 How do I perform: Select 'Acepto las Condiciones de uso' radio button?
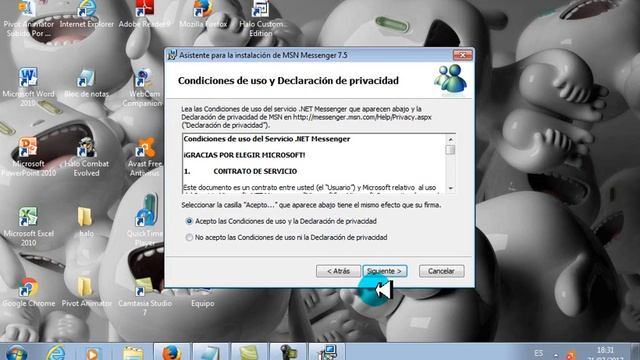[189, 221]
